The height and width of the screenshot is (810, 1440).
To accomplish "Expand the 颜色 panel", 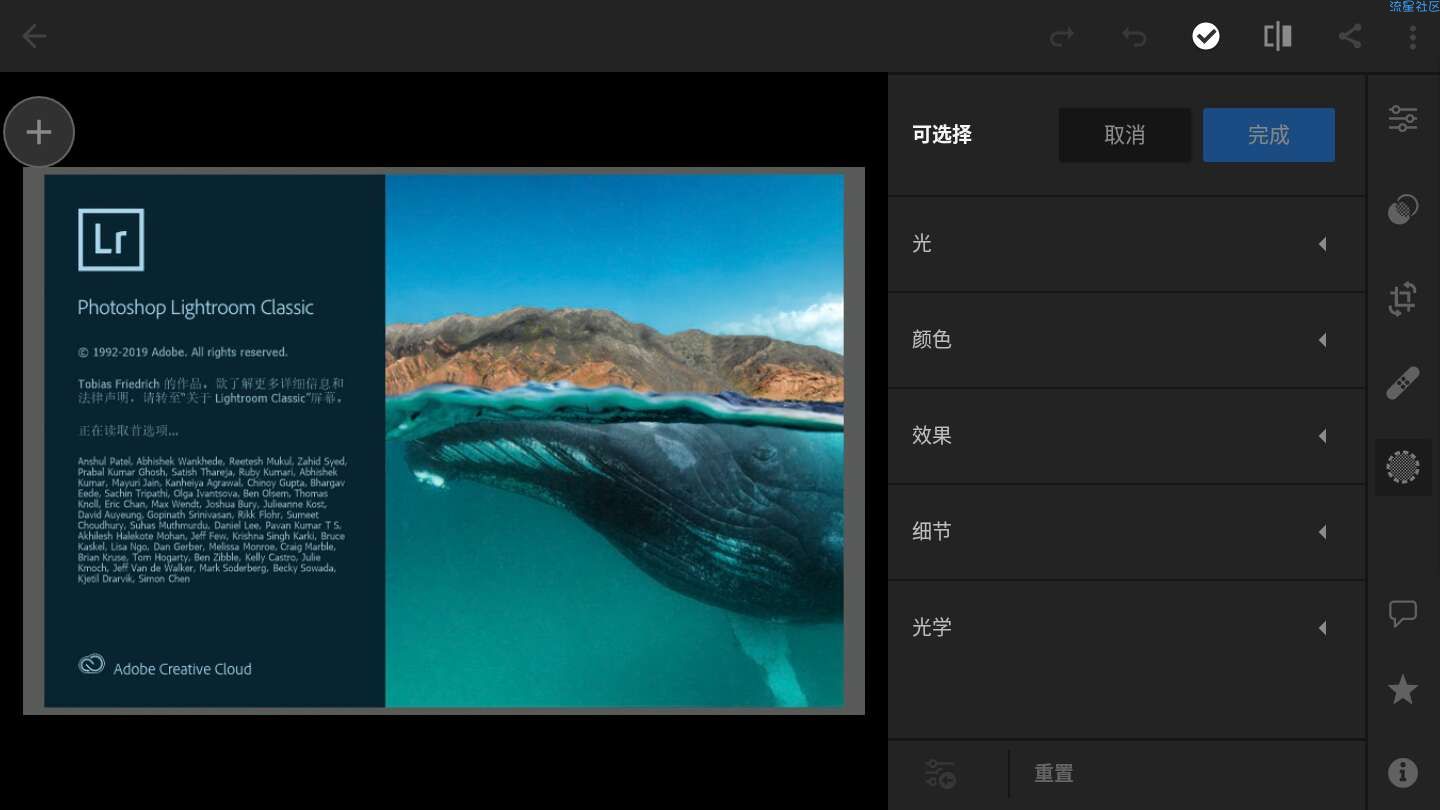I will [1127, 340].
